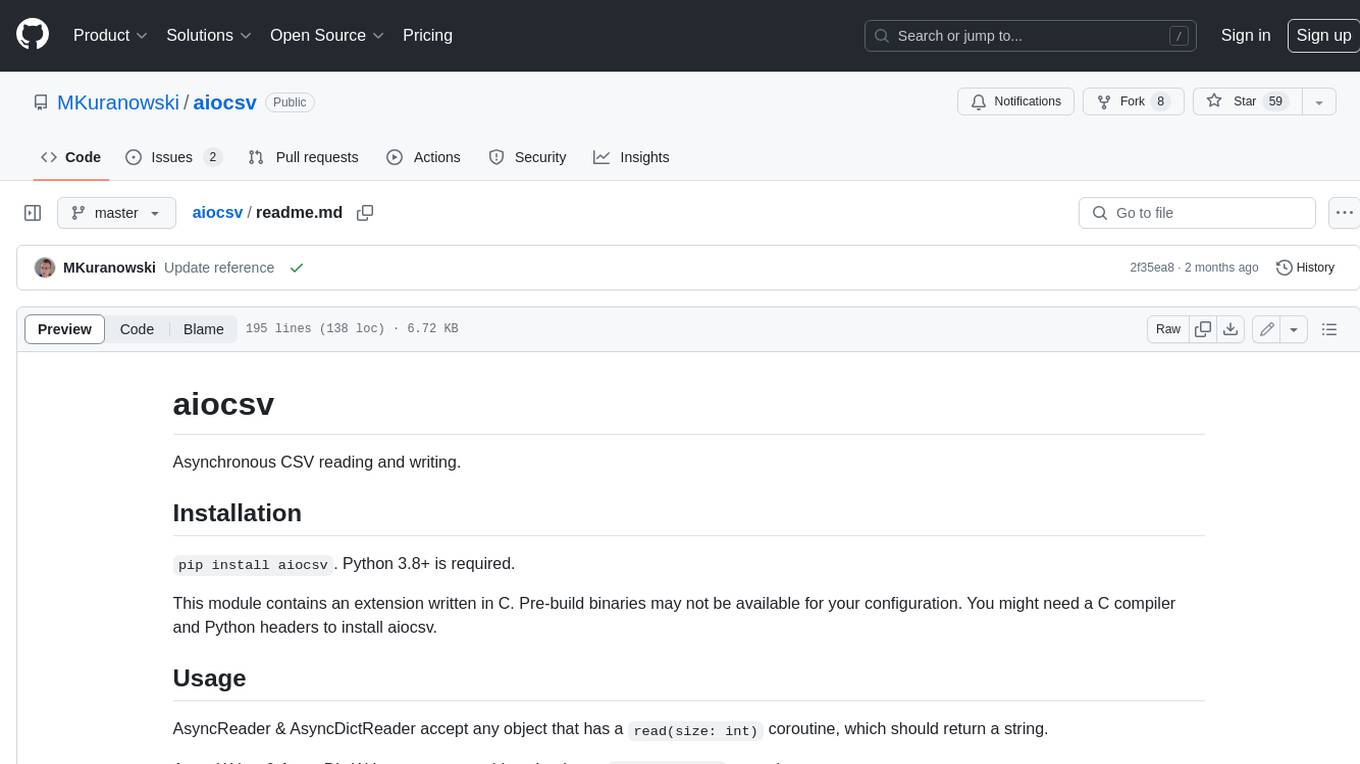Click the fork count 8
Viewport: 1360px width, 764px height.
1160,102
